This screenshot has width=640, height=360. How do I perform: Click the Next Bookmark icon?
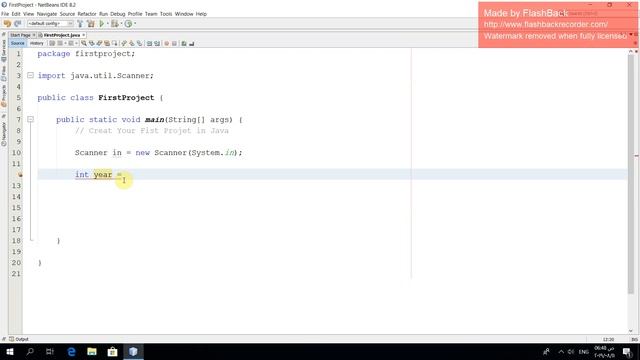[131, 43]
